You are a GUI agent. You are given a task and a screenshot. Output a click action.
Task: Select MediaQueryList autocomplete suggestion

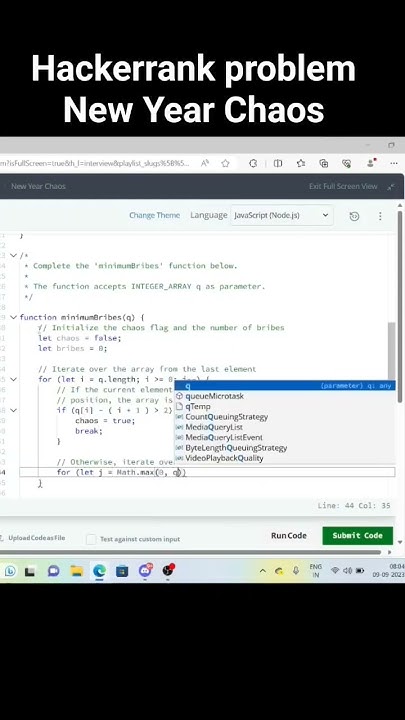(x=285, y=427)
